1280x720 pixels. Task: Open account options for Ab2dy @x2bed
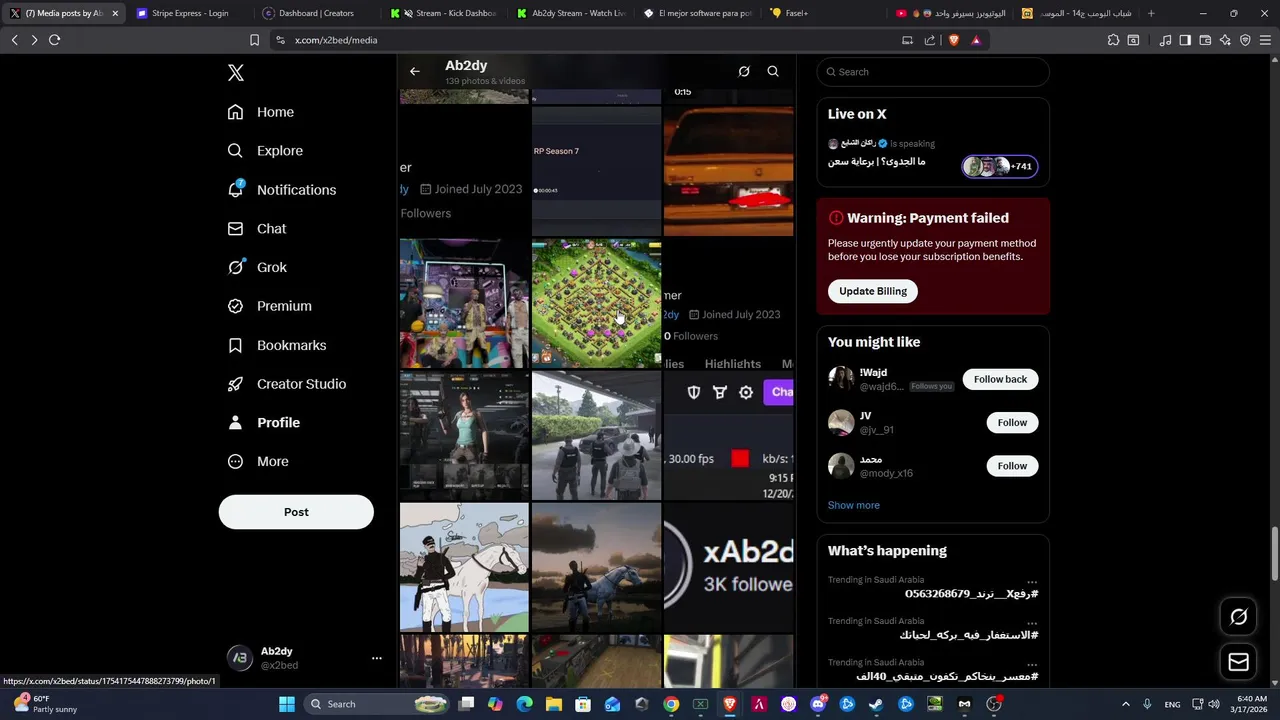click(x=377, y=658)
